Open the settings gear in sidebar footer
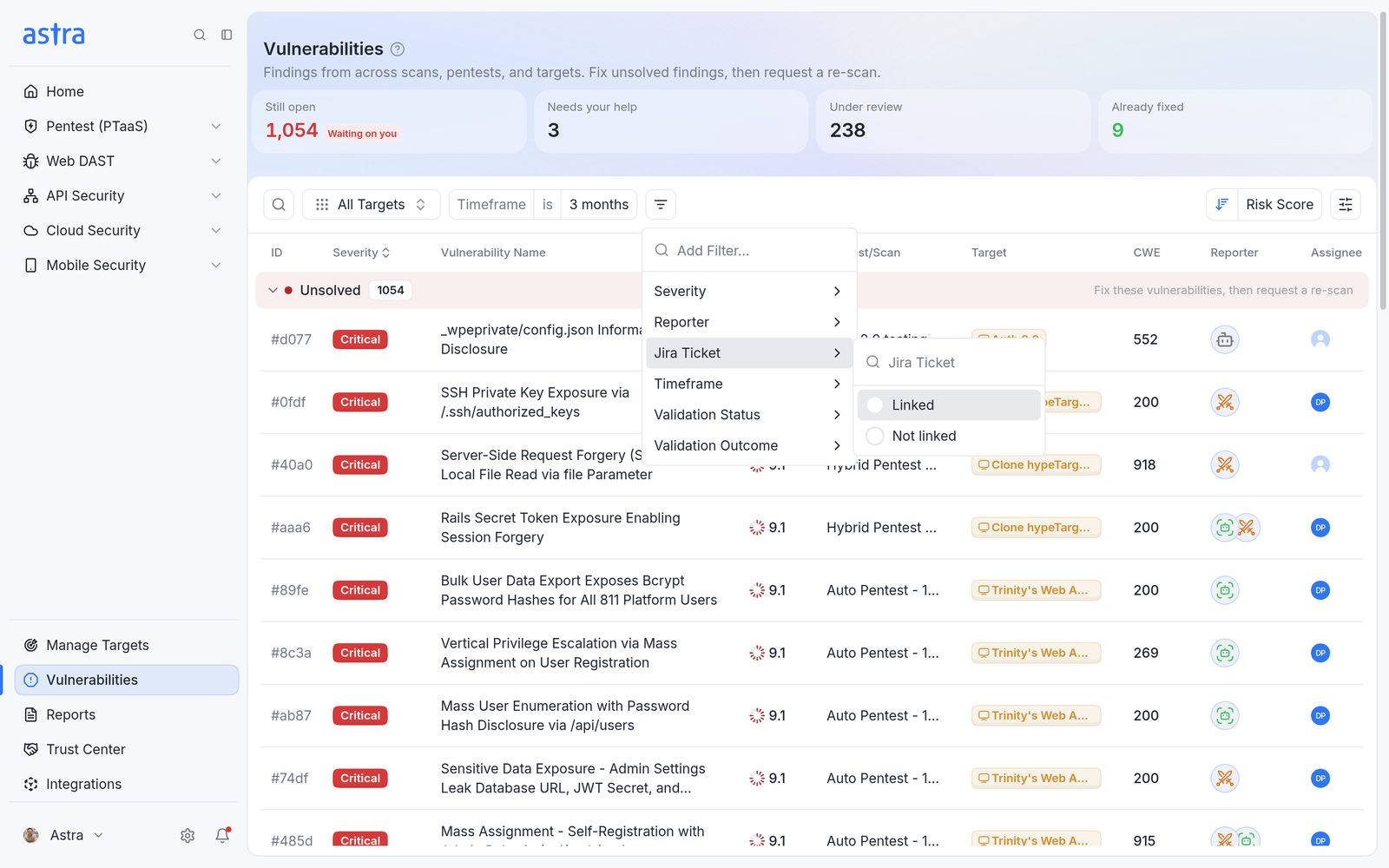 tap(188, 835)
